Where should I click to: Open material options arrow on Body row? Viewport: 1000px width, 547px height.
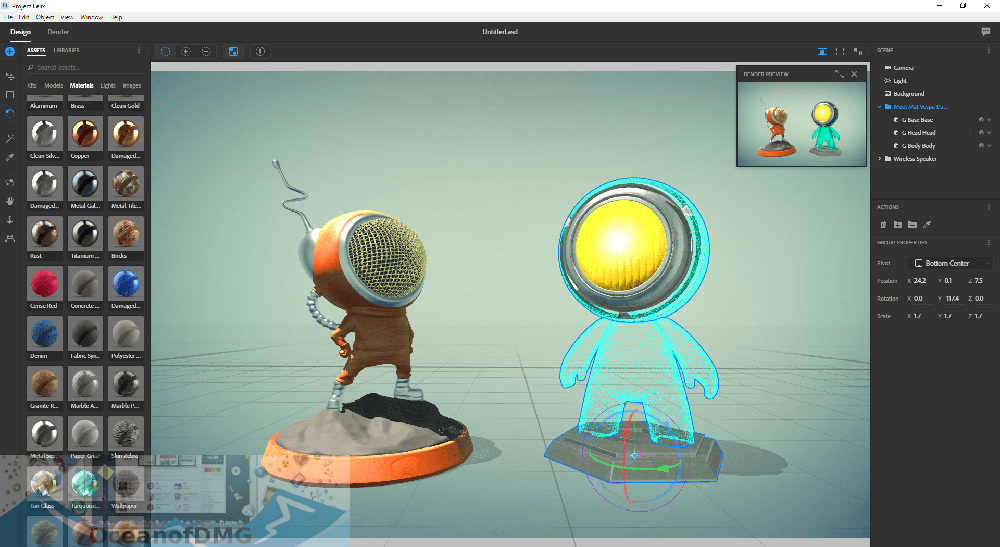pos(990,146)
